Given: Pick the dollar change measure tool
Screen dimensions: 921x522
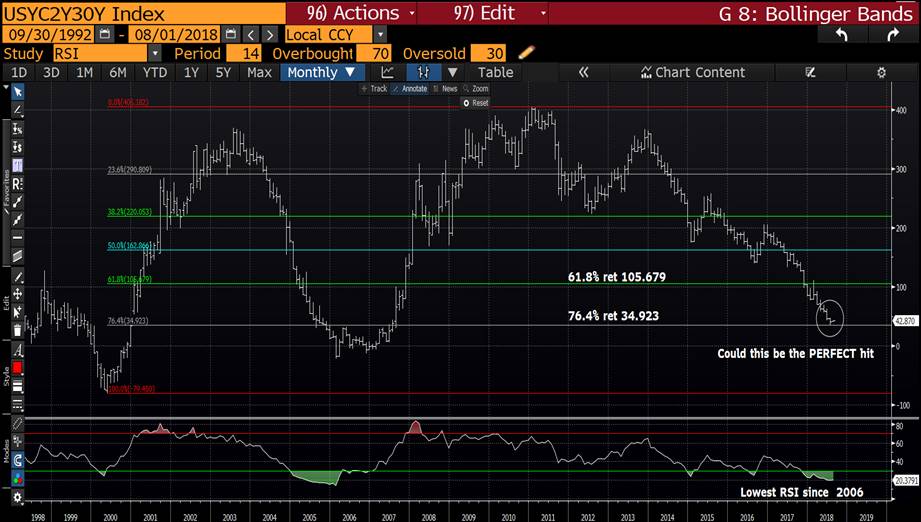Looking at the screenshot, I should (x=18, y=147).
